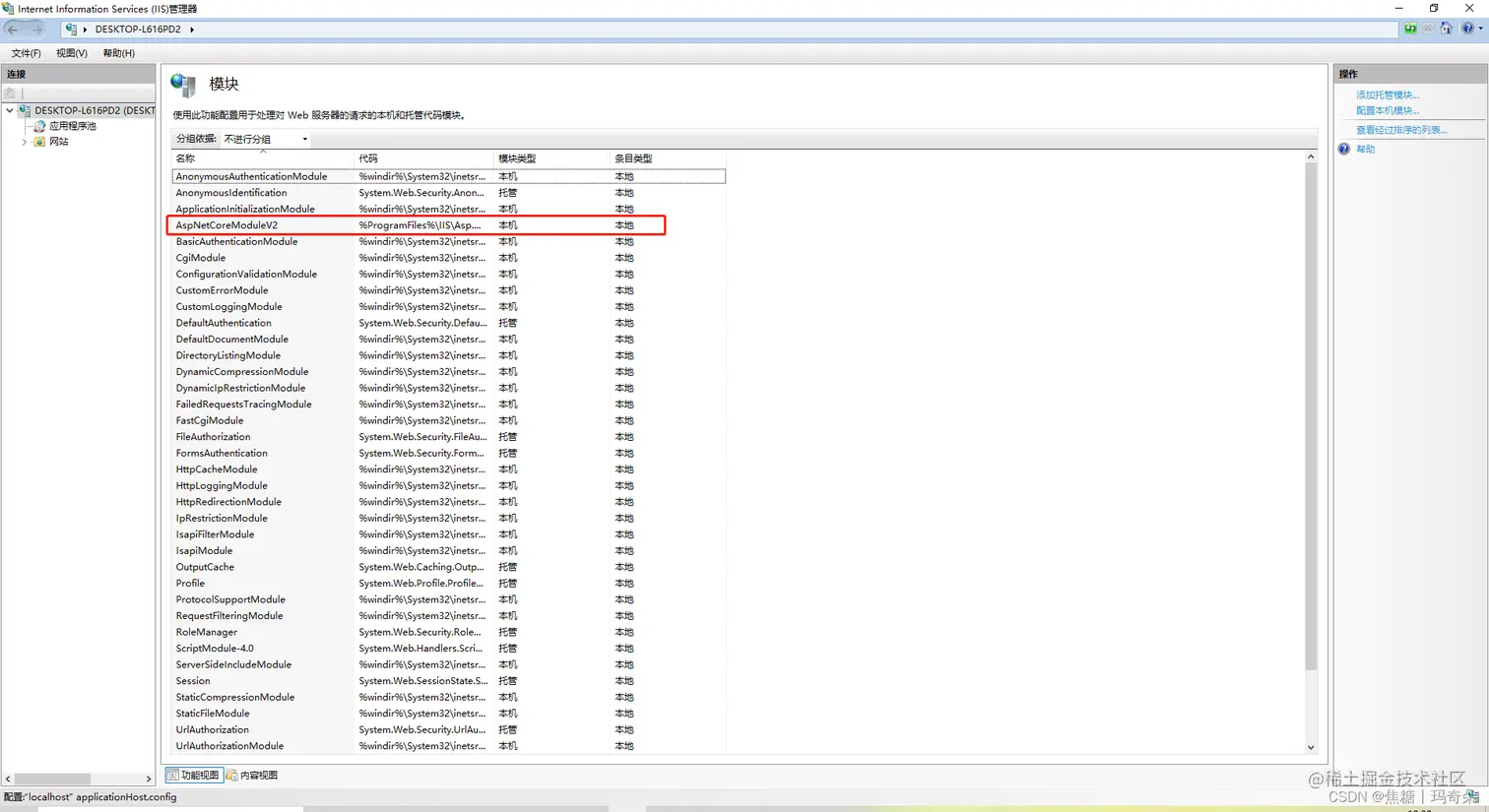The image size is (1489, 812).
Task: Click the grayed Stop icon in address bar
Action: 1428,29
